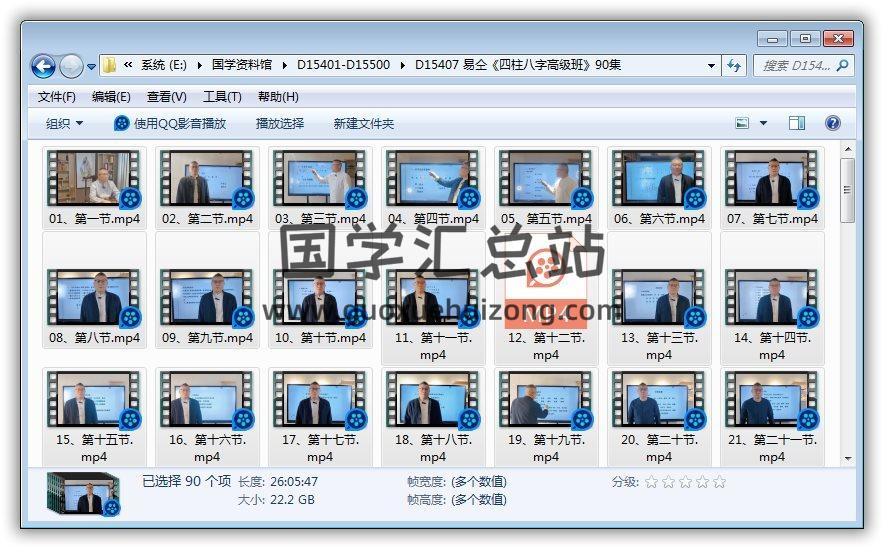Select video 15、第十五节.mp4
Screen dimensions: 884x549
coord(94,417)
